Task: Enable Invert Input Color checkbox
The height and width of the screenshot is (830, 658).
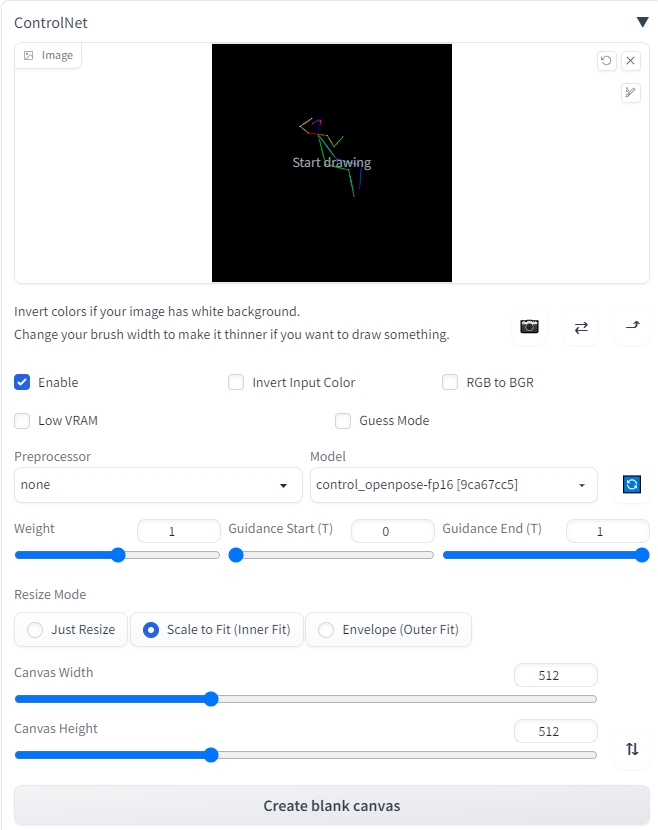Action: click(236, 382)
